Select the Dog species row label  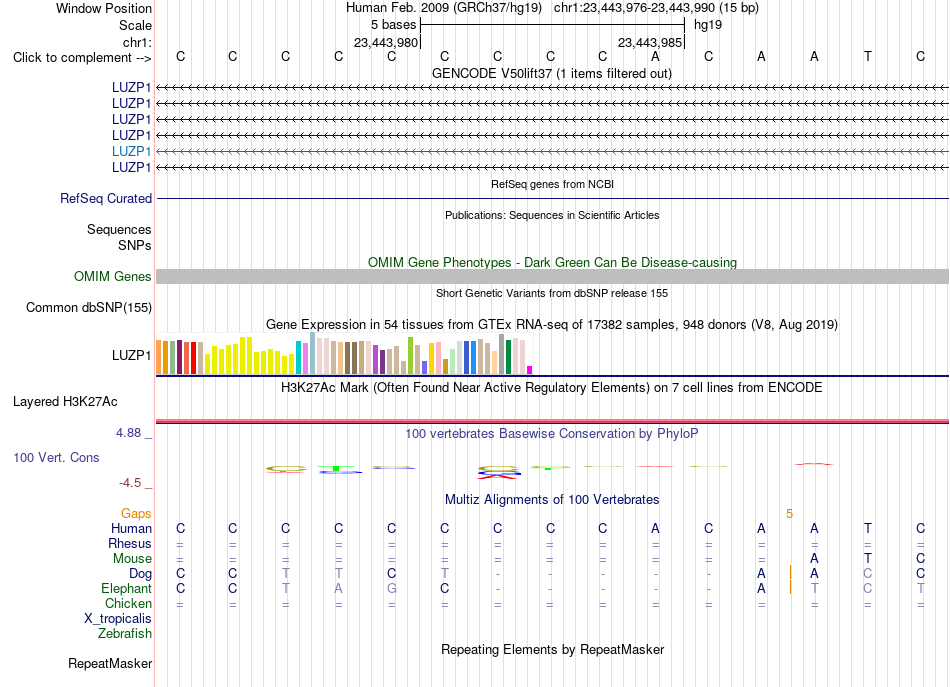140,574
